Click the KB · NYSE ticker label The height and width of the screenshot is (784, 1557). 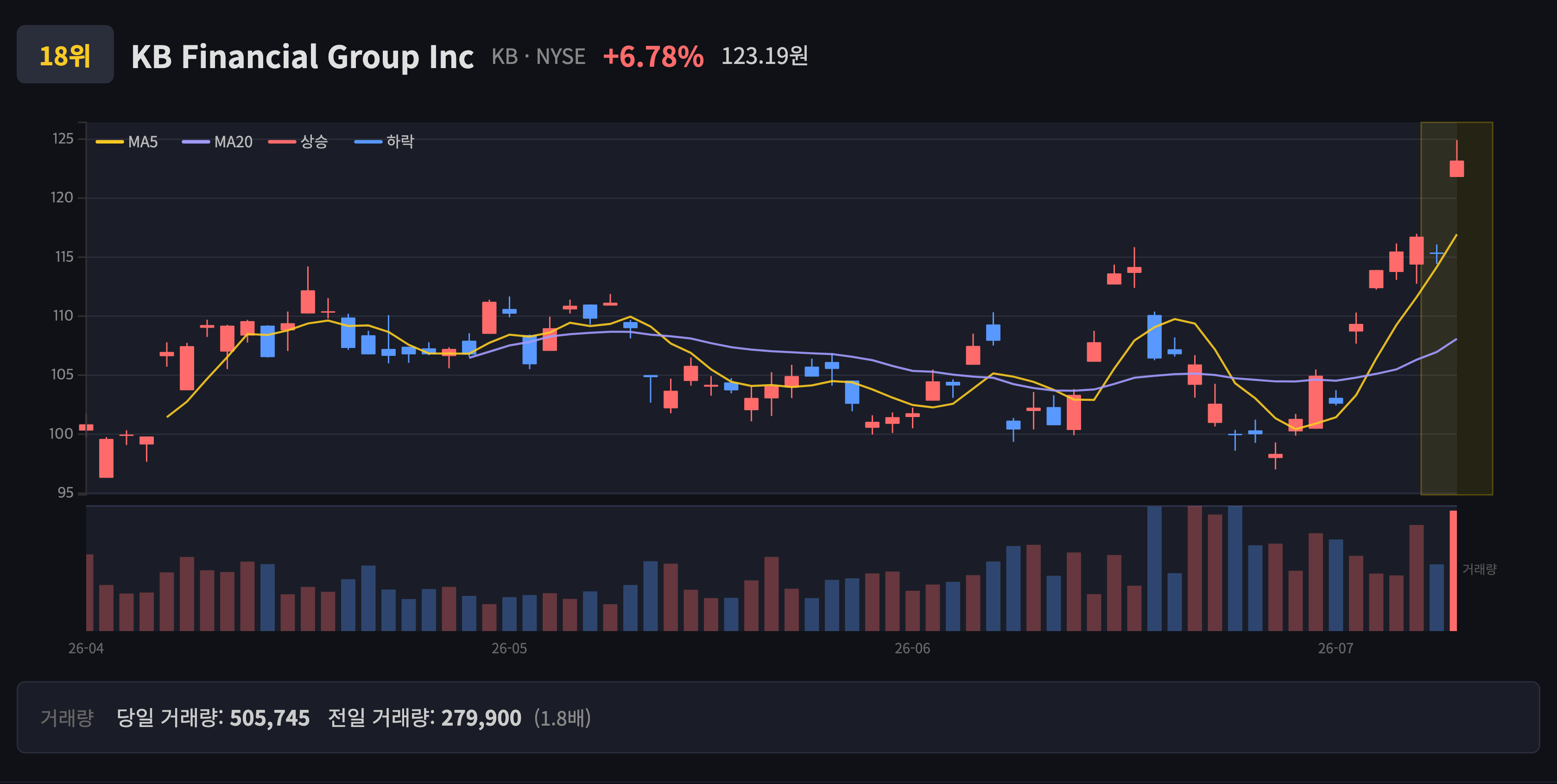pyautogui.click(x=538, y=56)
